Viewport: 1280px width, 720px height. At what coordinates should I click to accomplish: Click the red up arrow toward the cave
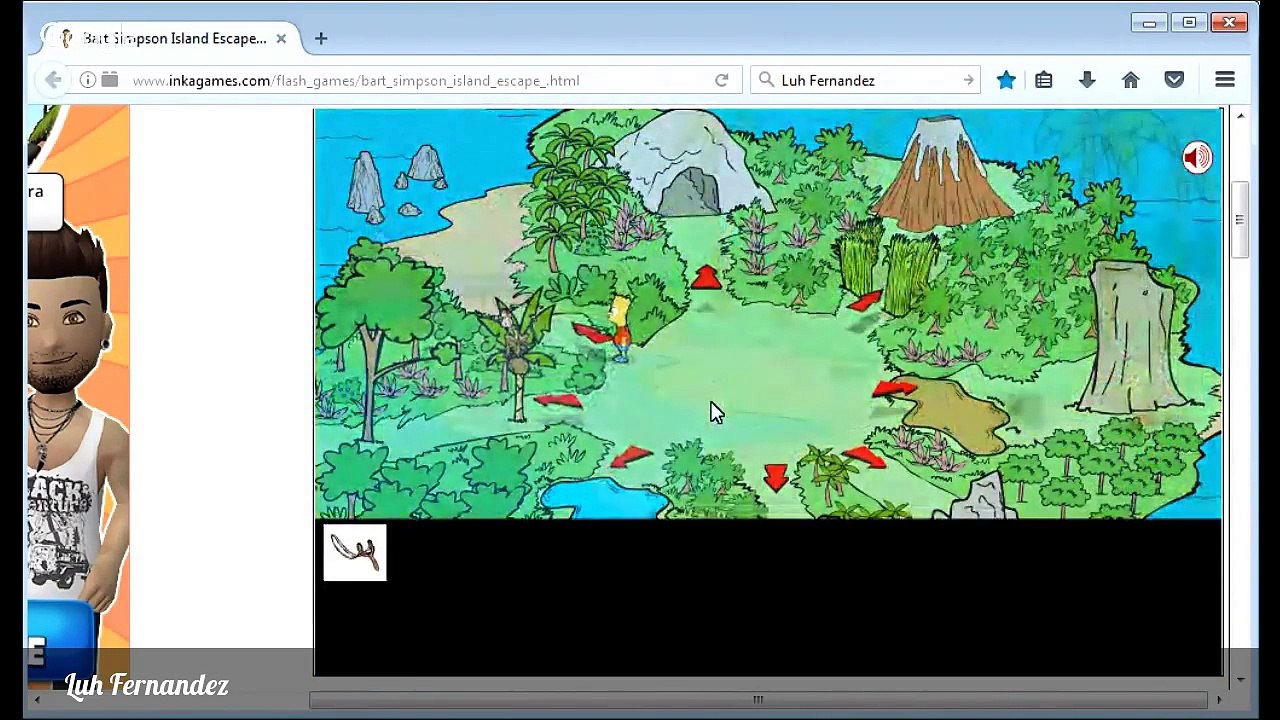pos(706,277)
